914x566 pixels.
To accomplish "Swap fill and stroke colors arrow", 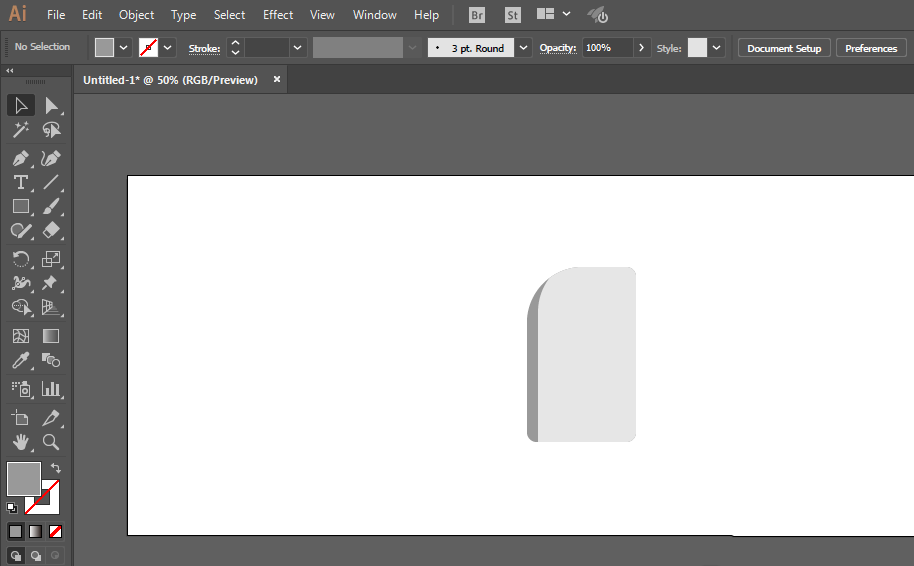I will (x=56, y=467).
